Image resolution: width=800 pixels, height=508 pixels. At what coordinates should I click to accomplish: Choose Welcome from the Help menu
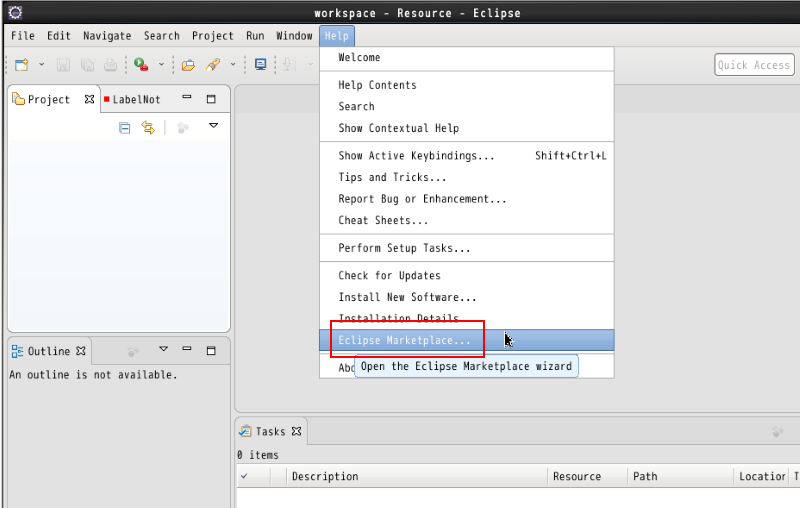tap(467, 58)
